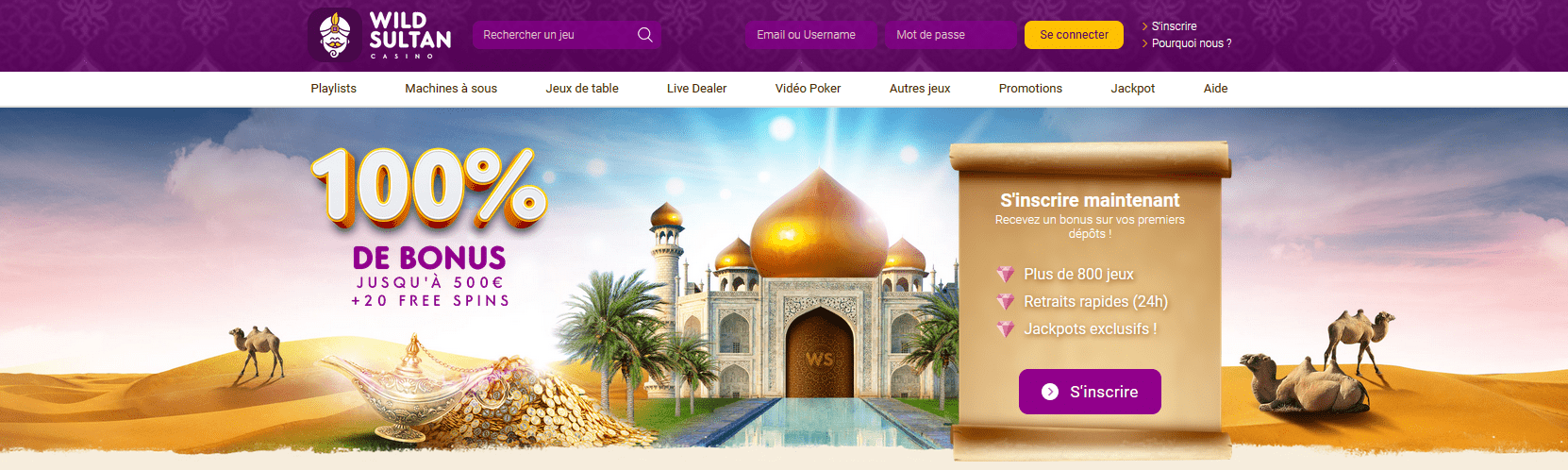Select Live Dealer in navigation
Screen dimensions: 1568x470
(x=696, y=89)
